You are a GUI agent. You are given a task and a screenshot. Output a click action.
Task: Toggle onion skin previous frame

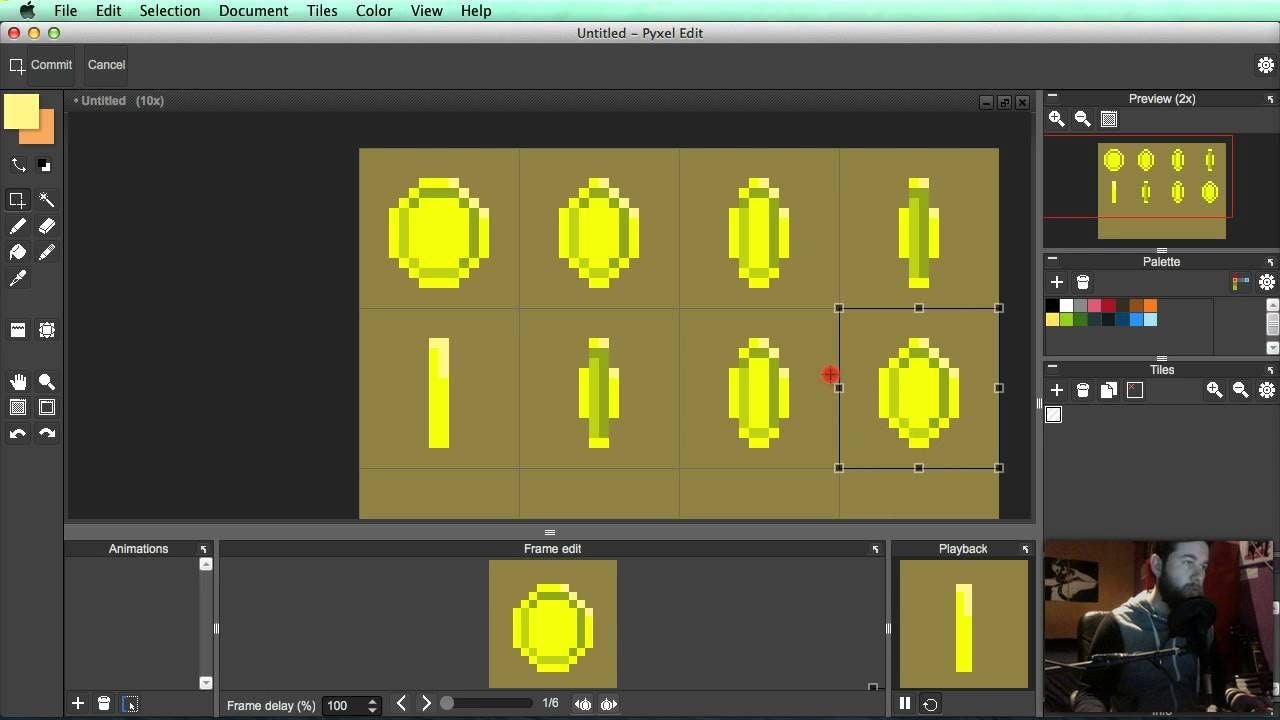pyautogui.click(x=583, y=704)
